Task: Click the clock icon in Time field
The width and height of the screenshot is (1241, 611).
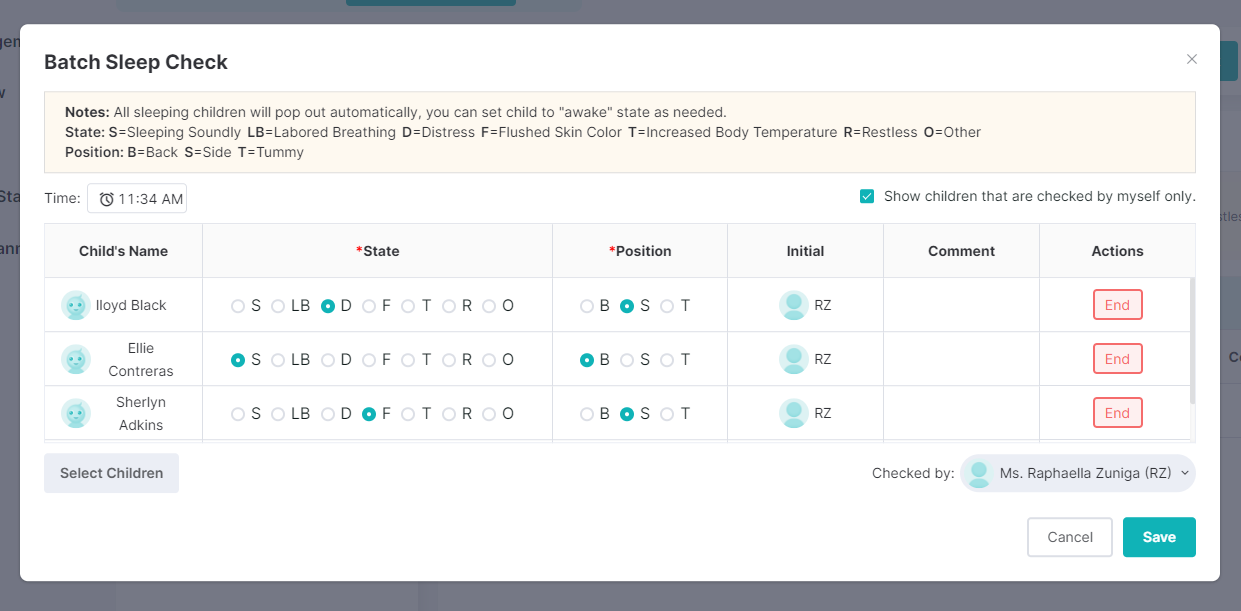Action: tap(106, 199)
